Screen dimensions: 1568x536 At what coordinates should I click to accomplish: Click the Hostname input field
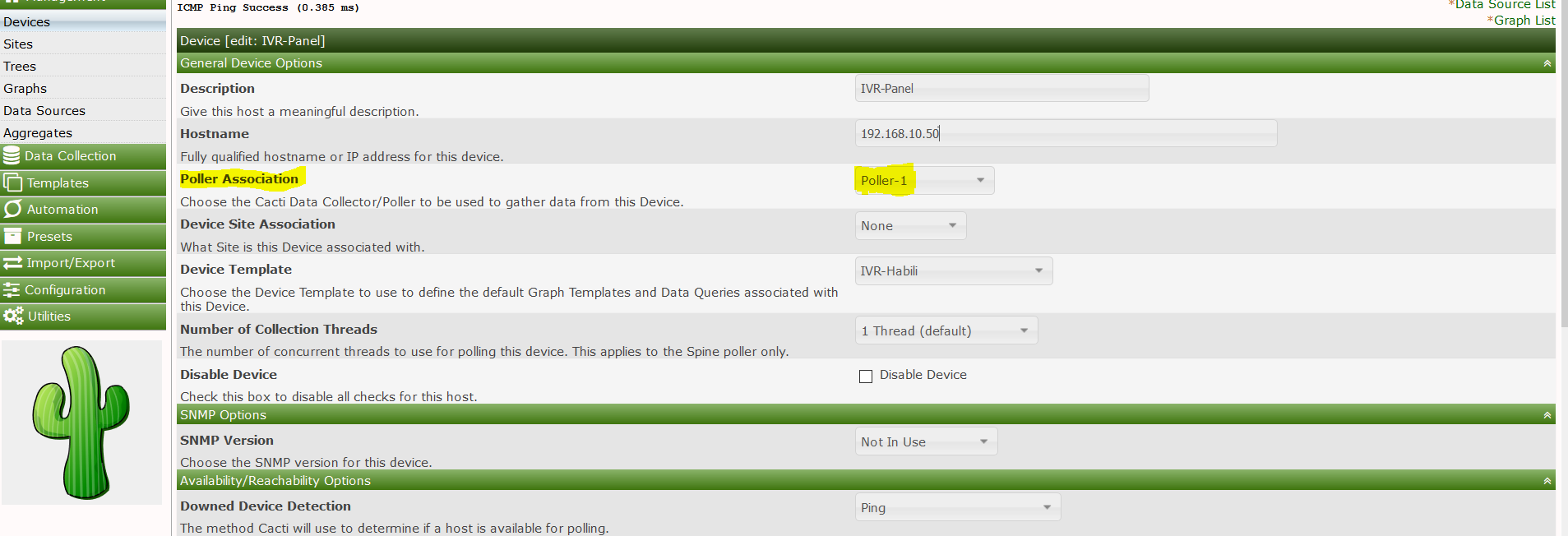click(1065, 134)
